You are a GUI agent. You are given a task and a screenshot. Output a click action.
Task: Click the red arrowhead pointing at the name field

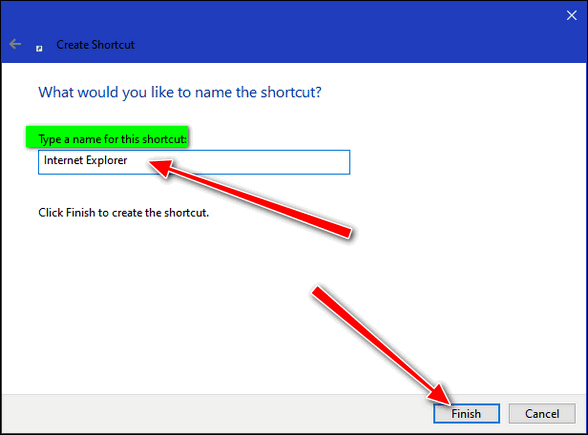[x=161, y=166]
